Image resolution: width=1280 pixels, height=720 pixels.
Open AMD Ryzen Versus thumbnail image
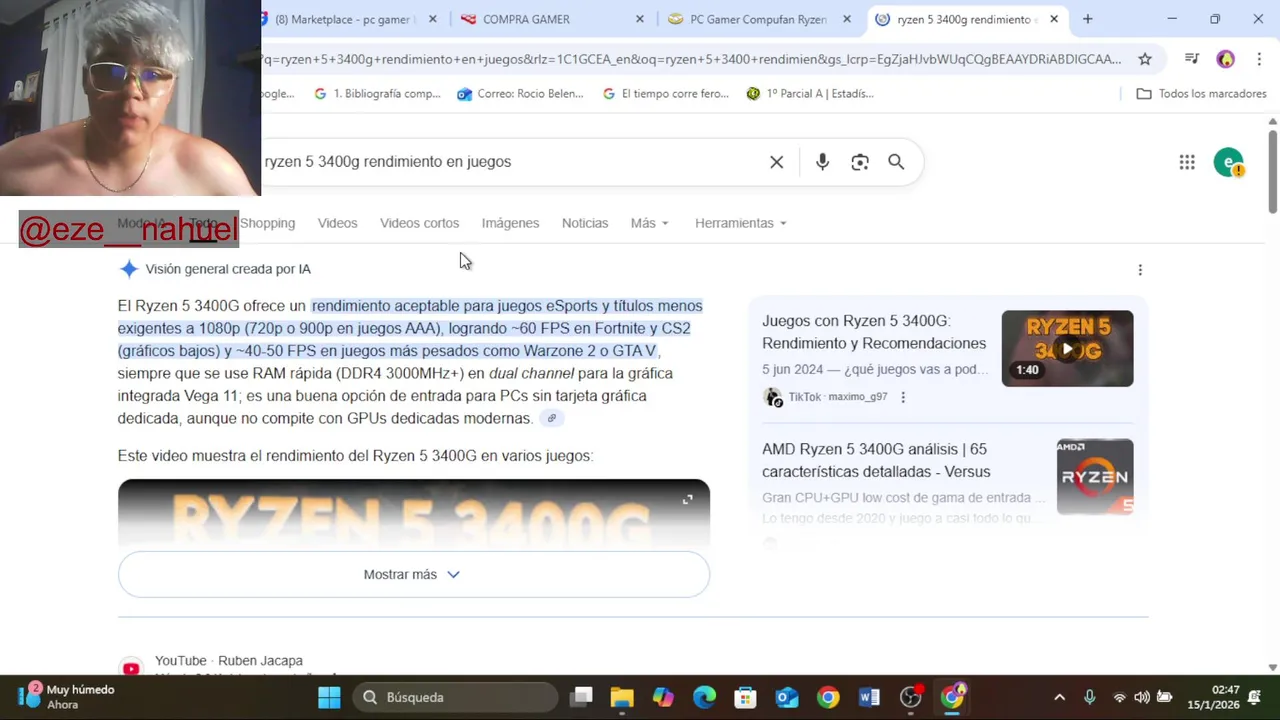1095,476
